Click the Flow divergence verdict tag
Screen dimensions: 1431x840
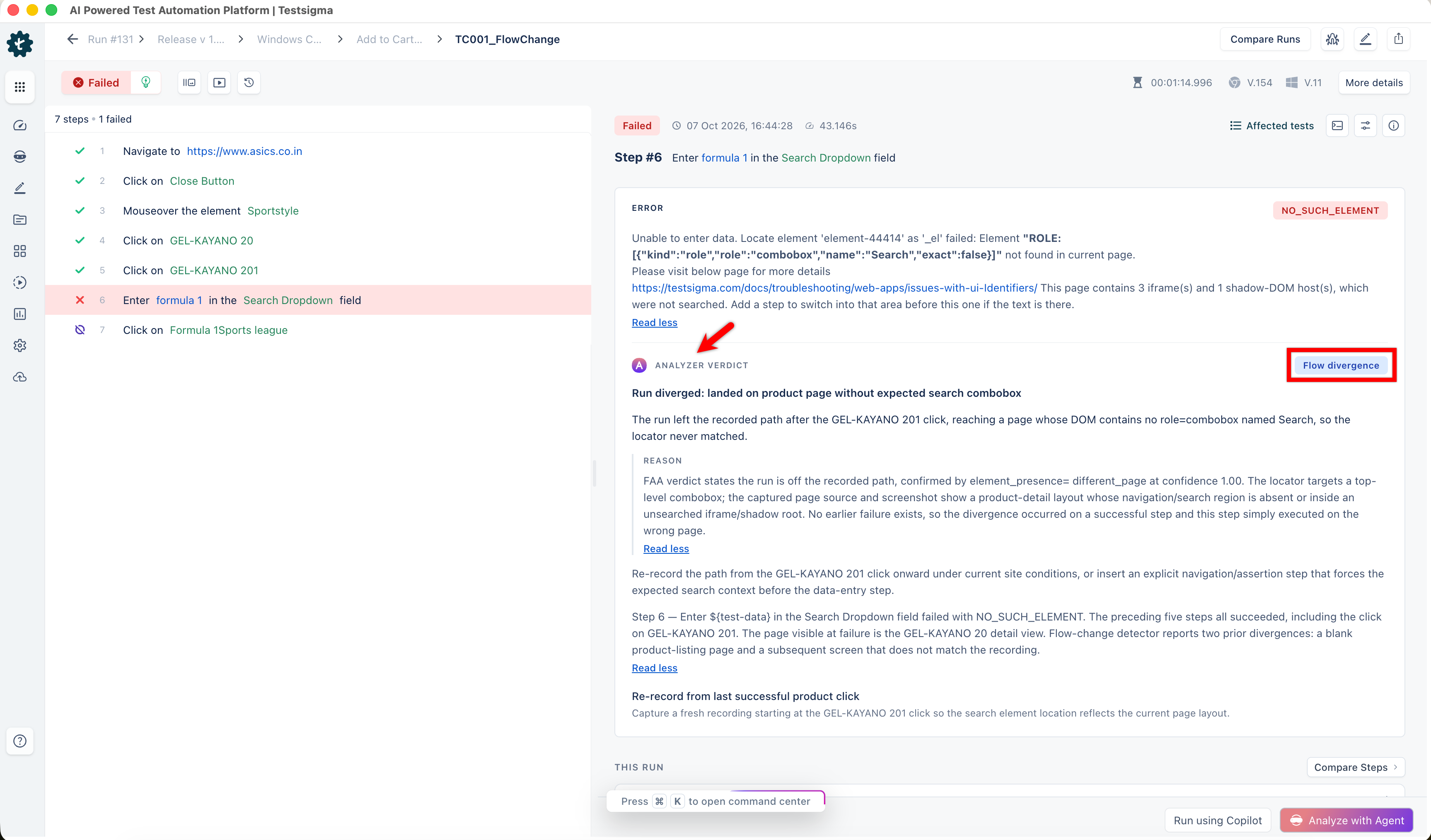click(1341, 365)
